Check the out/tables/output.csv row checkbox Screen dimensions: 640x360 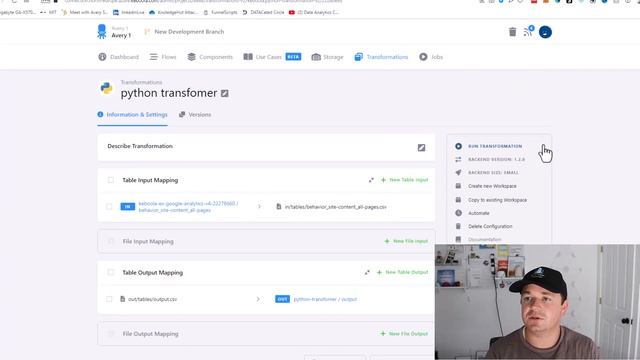(x=109, y=299)
